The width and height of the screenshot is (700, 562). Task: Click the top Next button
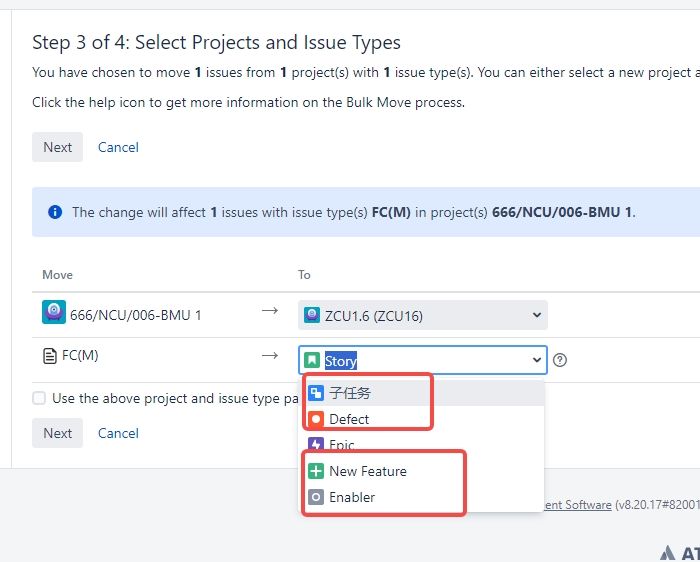click(x=58, y=147)
